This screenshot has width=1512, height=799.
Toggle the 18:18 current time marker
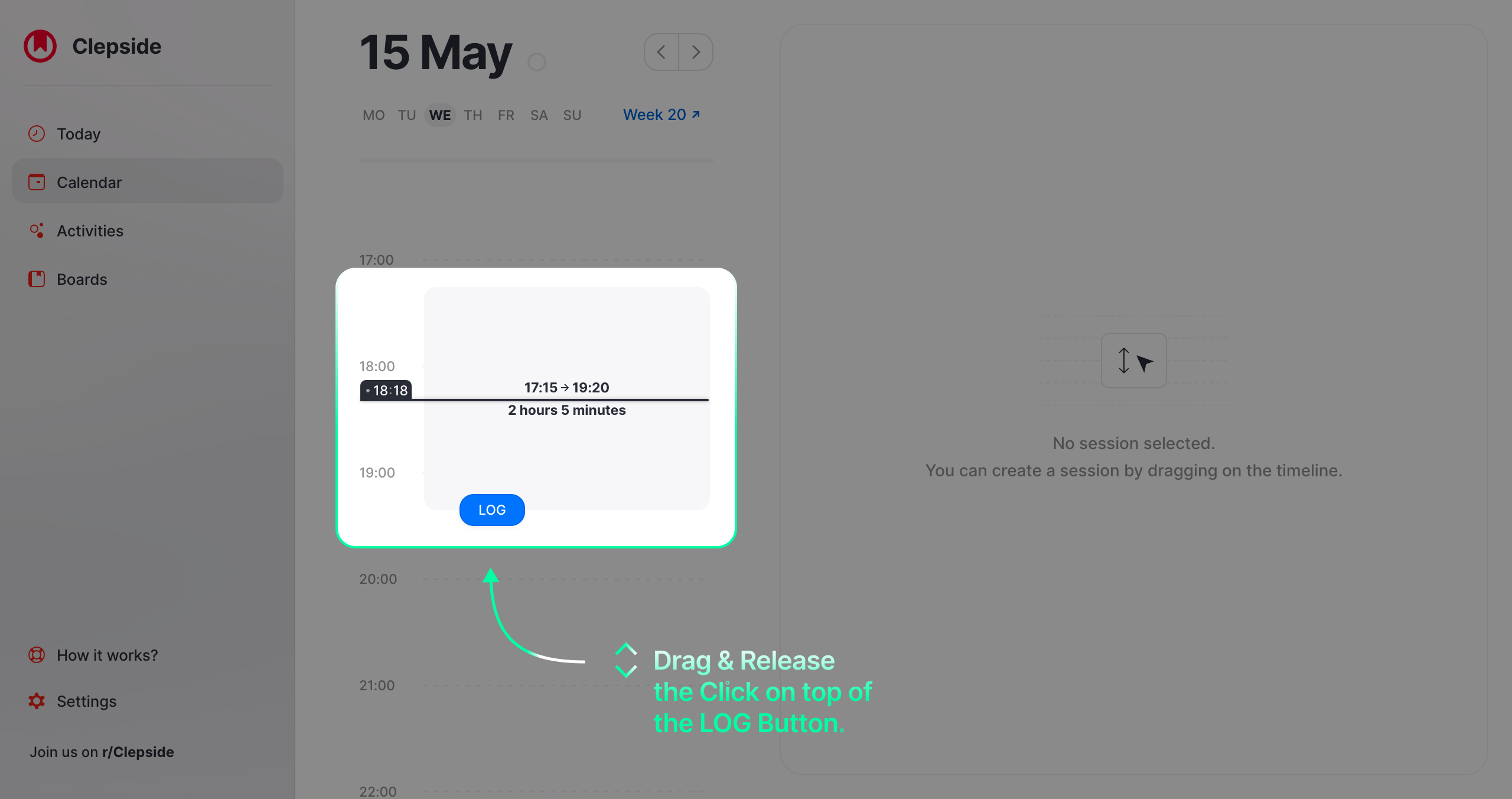coord(386,390)
